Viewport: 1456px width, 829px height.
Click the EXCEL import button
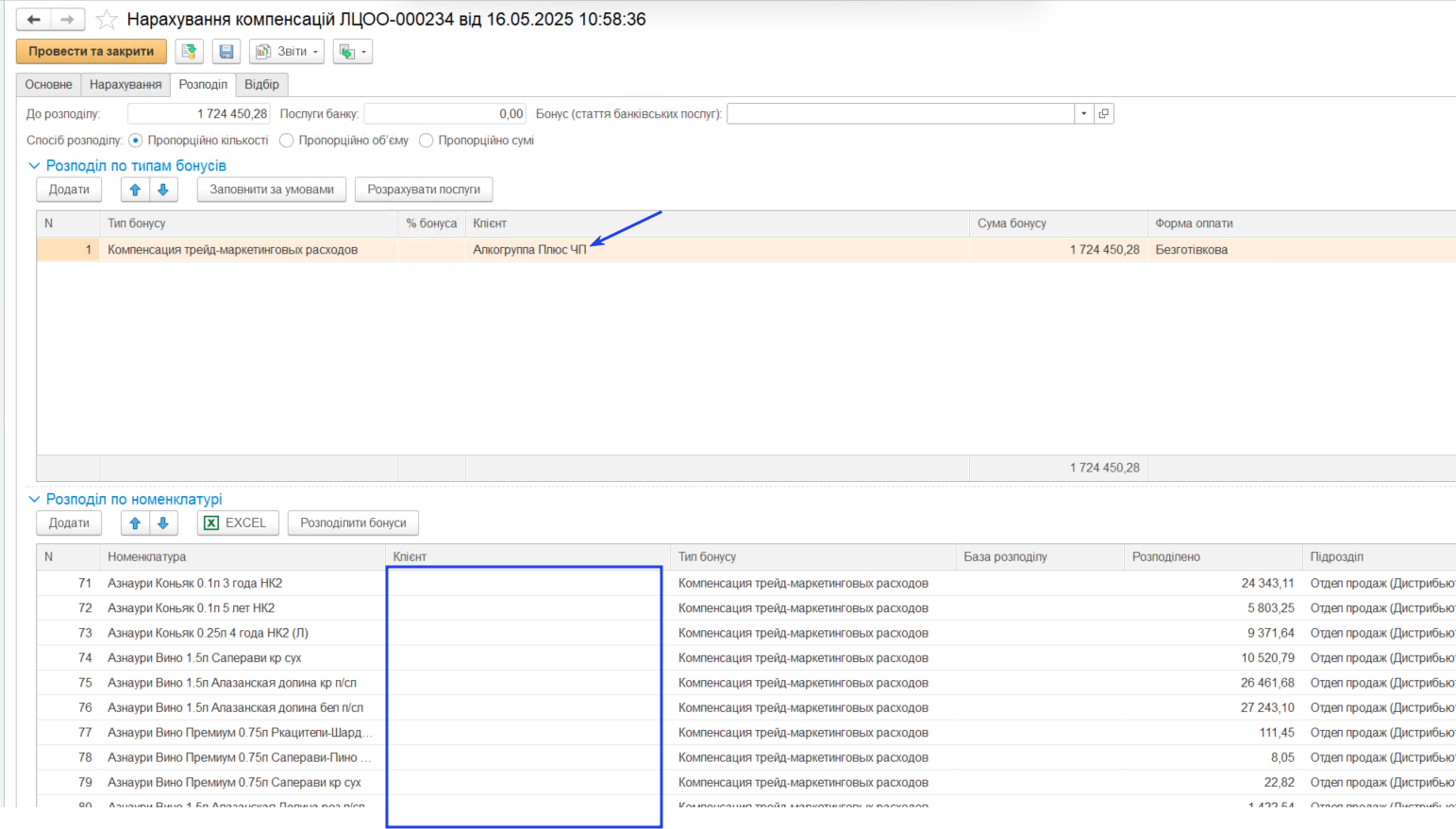tap(238, 522)
